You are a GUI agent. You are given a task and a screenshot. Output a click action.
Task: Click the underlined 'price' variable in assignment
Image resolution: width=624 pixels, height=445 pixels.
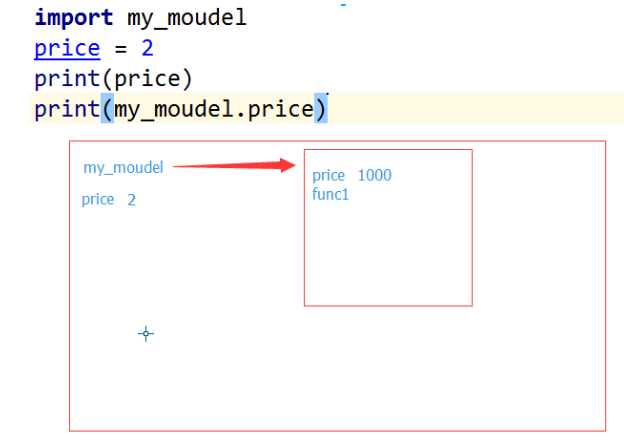point(67,49)
